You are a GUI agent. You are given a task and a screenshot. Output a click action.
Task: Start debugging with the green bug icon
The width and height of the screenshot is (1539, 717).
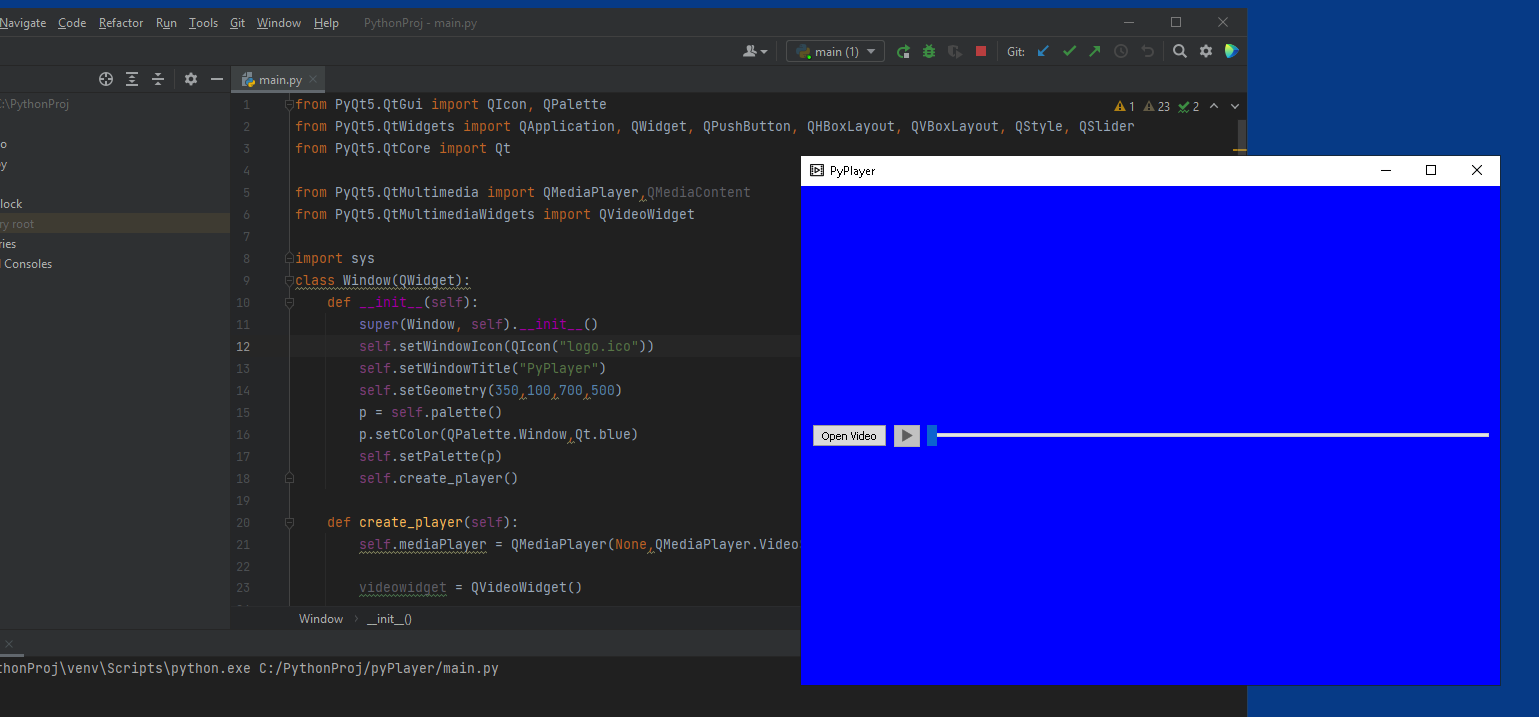[x=929, y=51]
